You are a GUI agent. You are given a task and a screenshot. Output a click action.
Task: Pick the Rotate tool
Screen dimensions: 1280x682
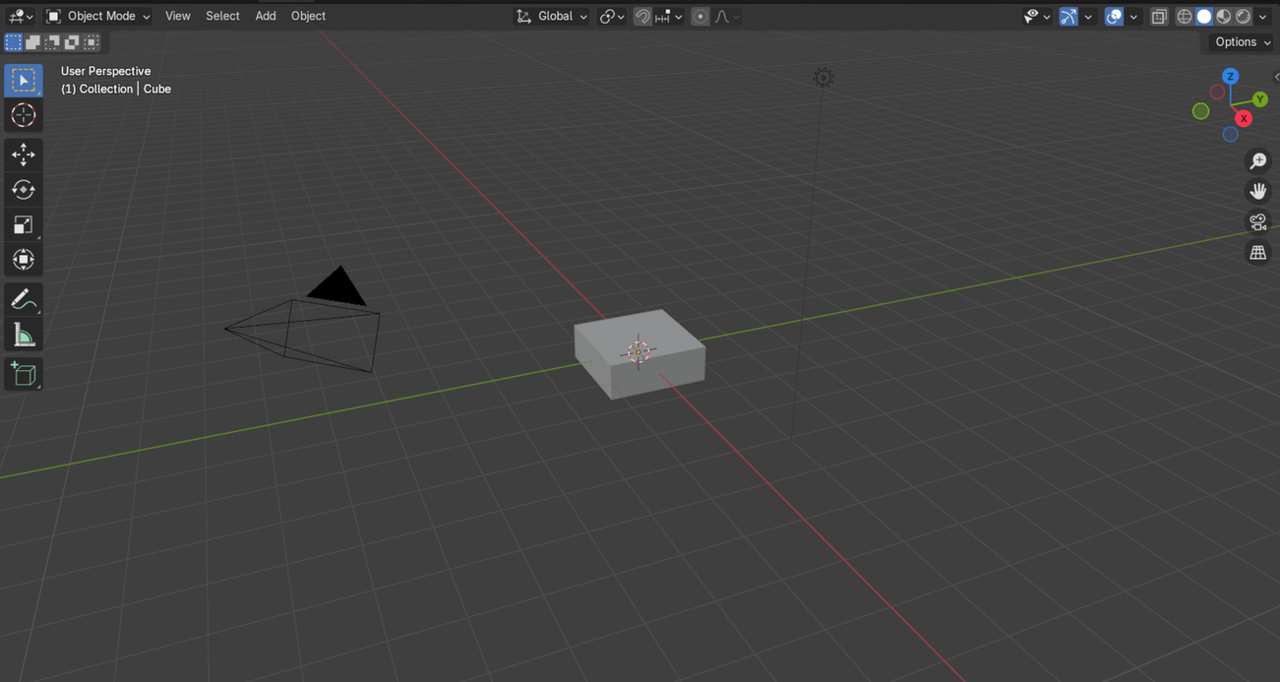click(x=23, y=190)
